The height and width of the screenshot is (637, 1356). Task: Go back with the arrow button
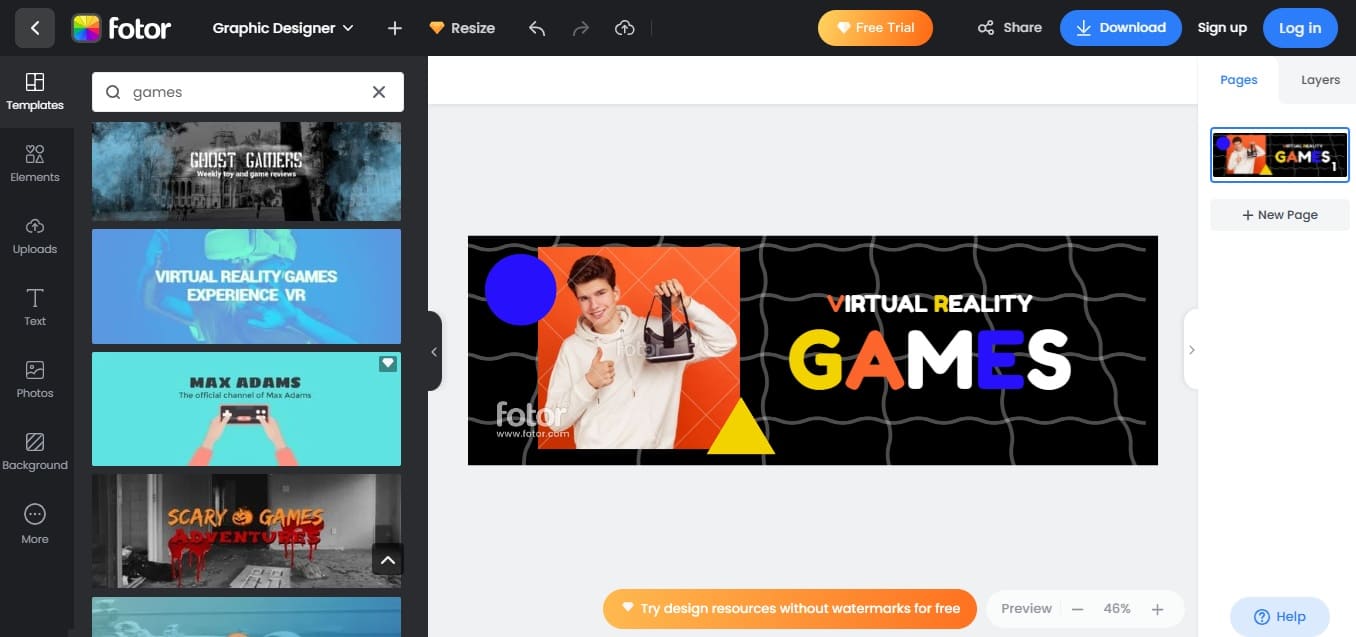35,28
